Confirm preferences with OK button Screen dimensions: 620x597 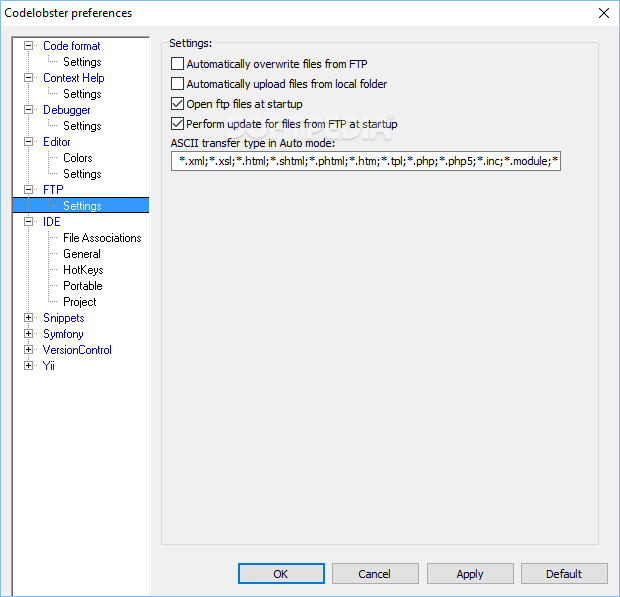point(281,574)
